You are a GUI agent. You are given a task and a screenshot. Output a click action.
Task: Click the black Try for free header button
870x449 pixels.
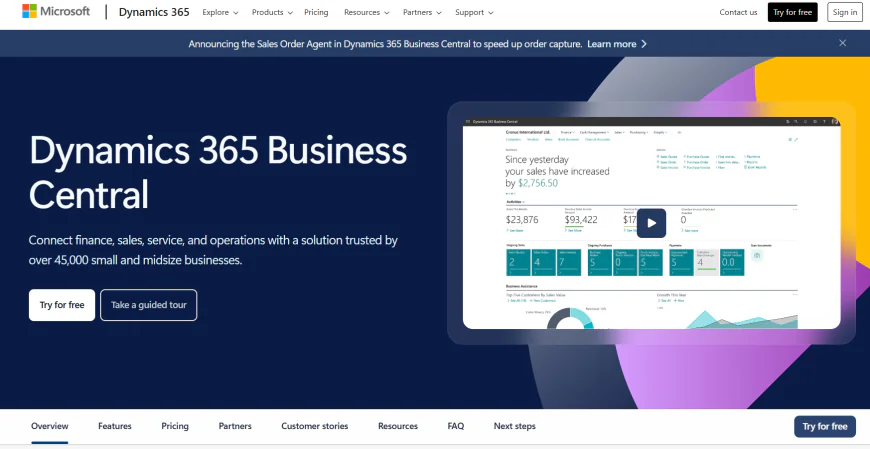792,12
